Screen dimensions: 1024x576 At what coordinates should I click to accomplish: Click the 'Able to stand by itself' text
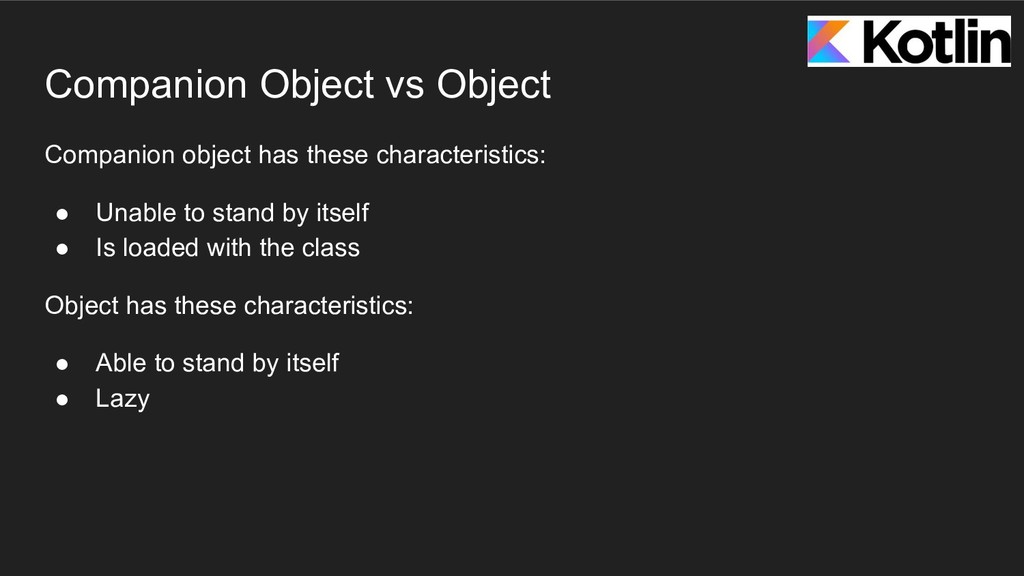(x=217, y=363)
